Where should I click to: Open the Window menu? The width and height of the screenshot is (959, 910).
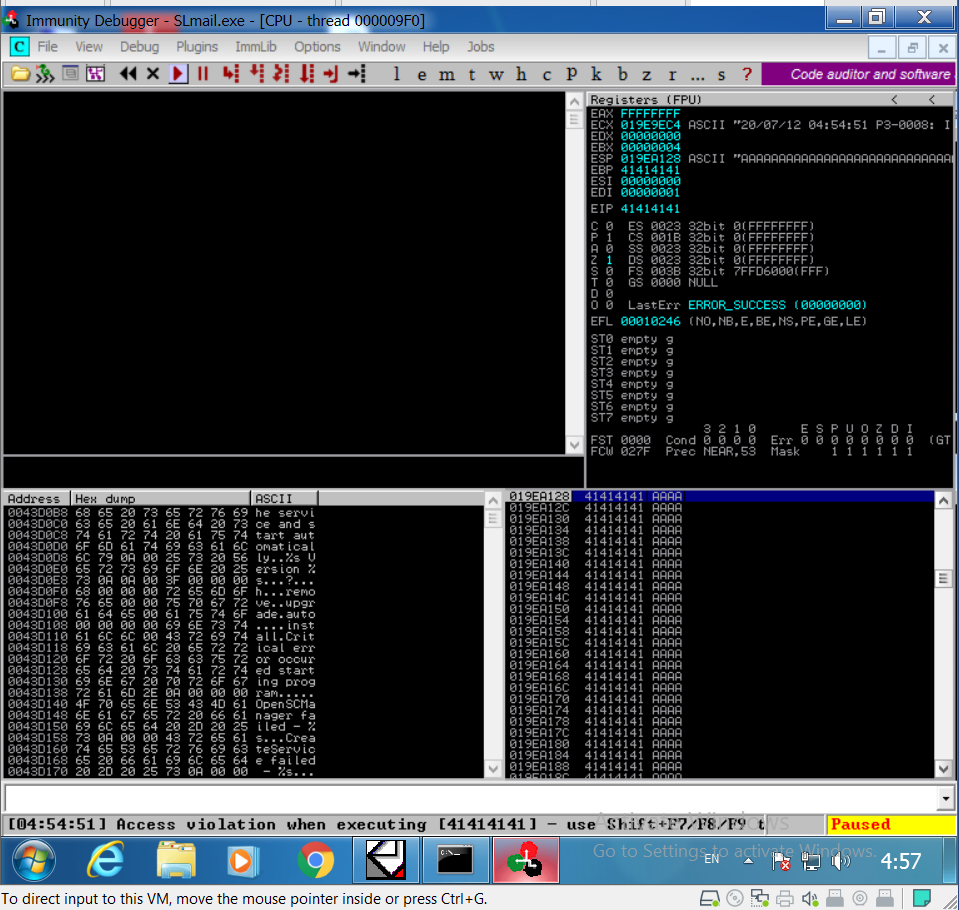pos(382,46)
